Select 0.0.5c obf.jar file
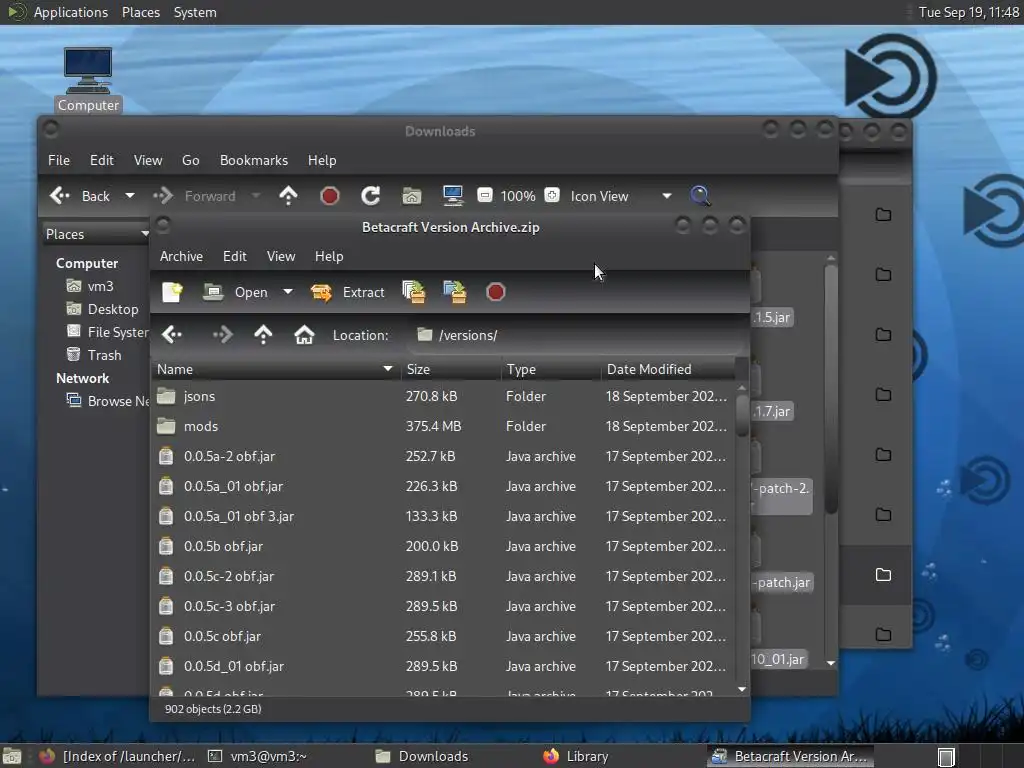 click(x=443, y=637)
